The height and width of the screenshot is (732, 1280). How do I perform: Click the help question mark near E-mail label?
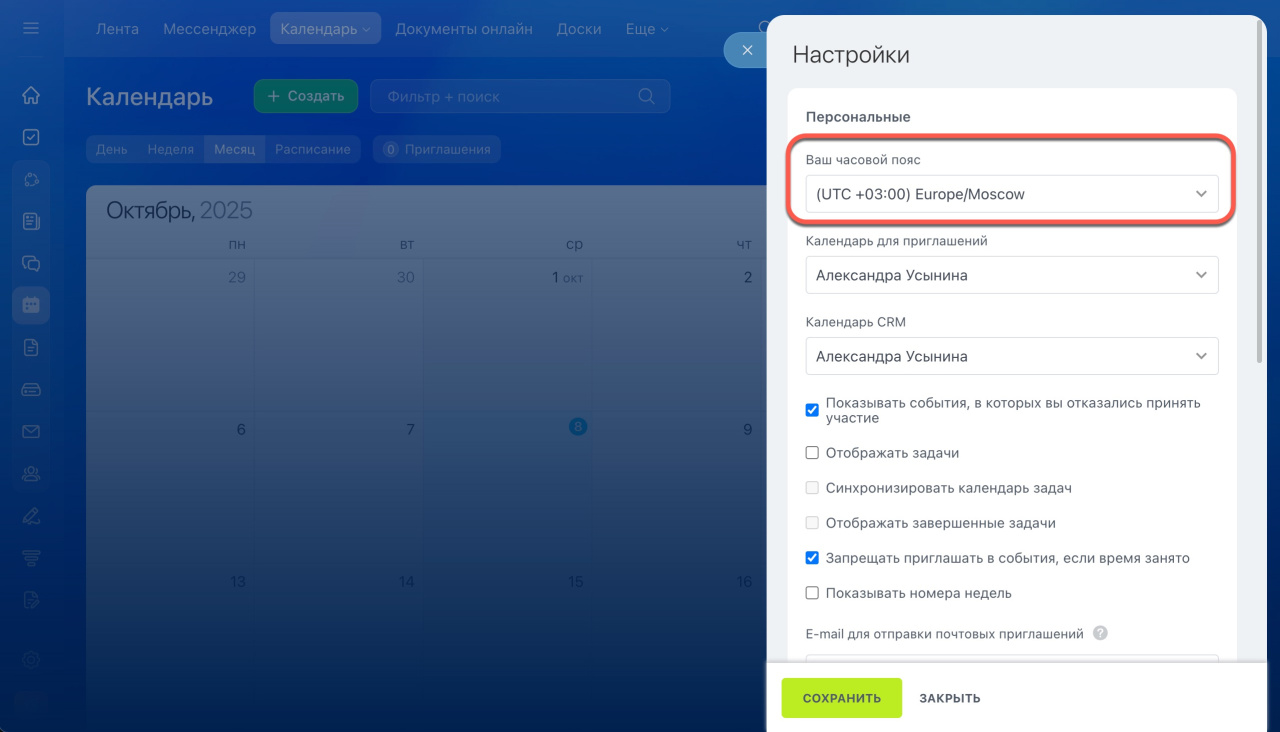point(1100,633)
